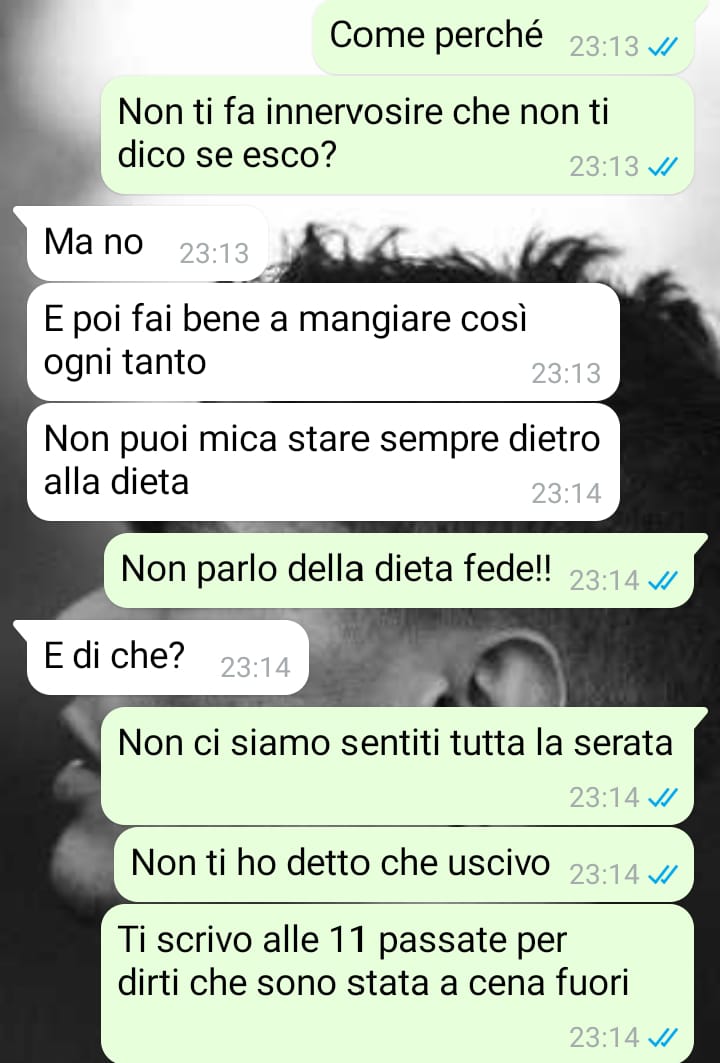This screenshot has height=1063, width=720.
Task: Select 'E poi fai bene a mangiare' bubble
Action: click(323, 342)
